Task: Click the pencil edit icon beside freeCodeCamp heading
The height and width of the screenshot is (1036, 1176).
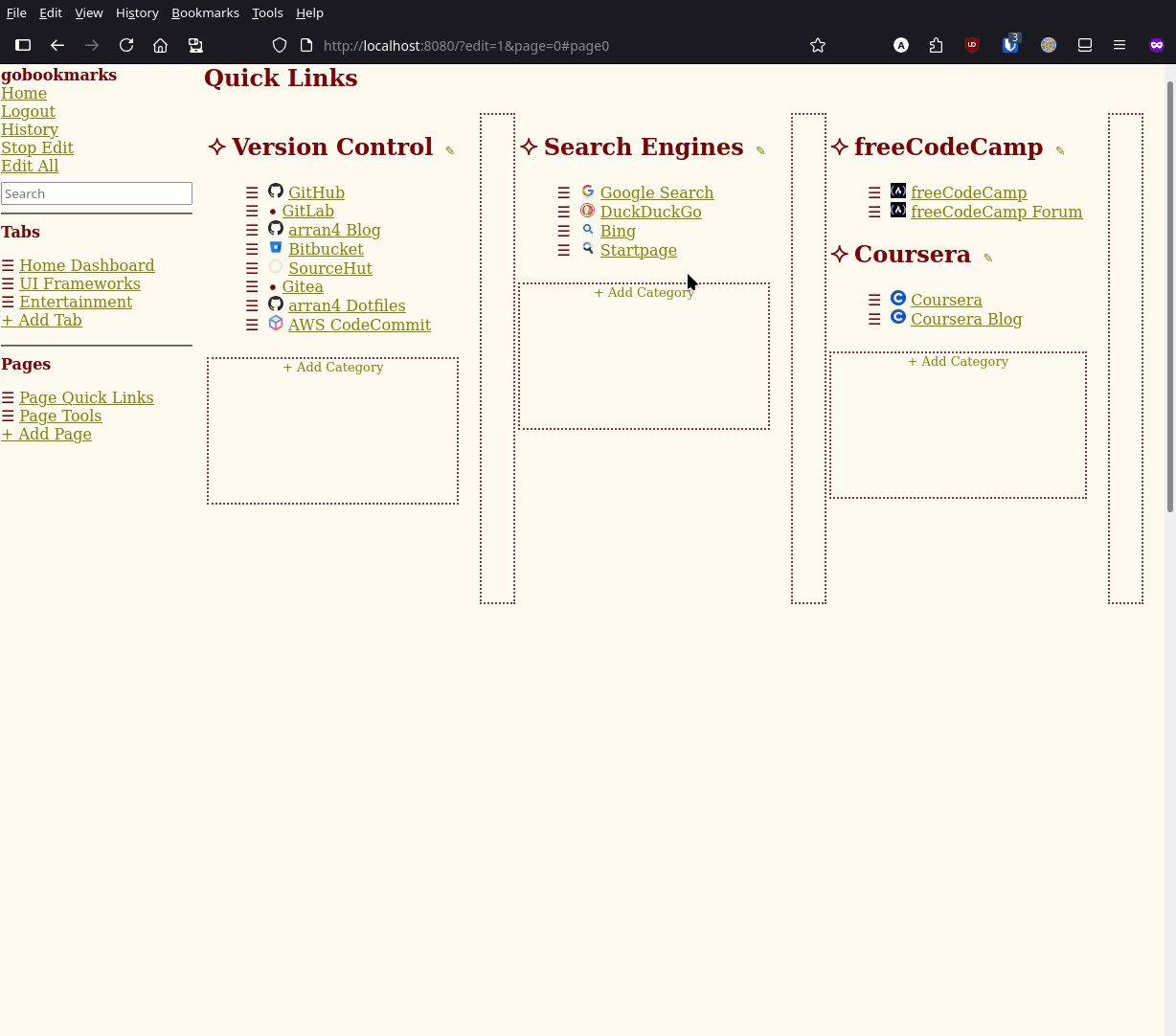Action: pyautogui.click(x=1060, y=150)
